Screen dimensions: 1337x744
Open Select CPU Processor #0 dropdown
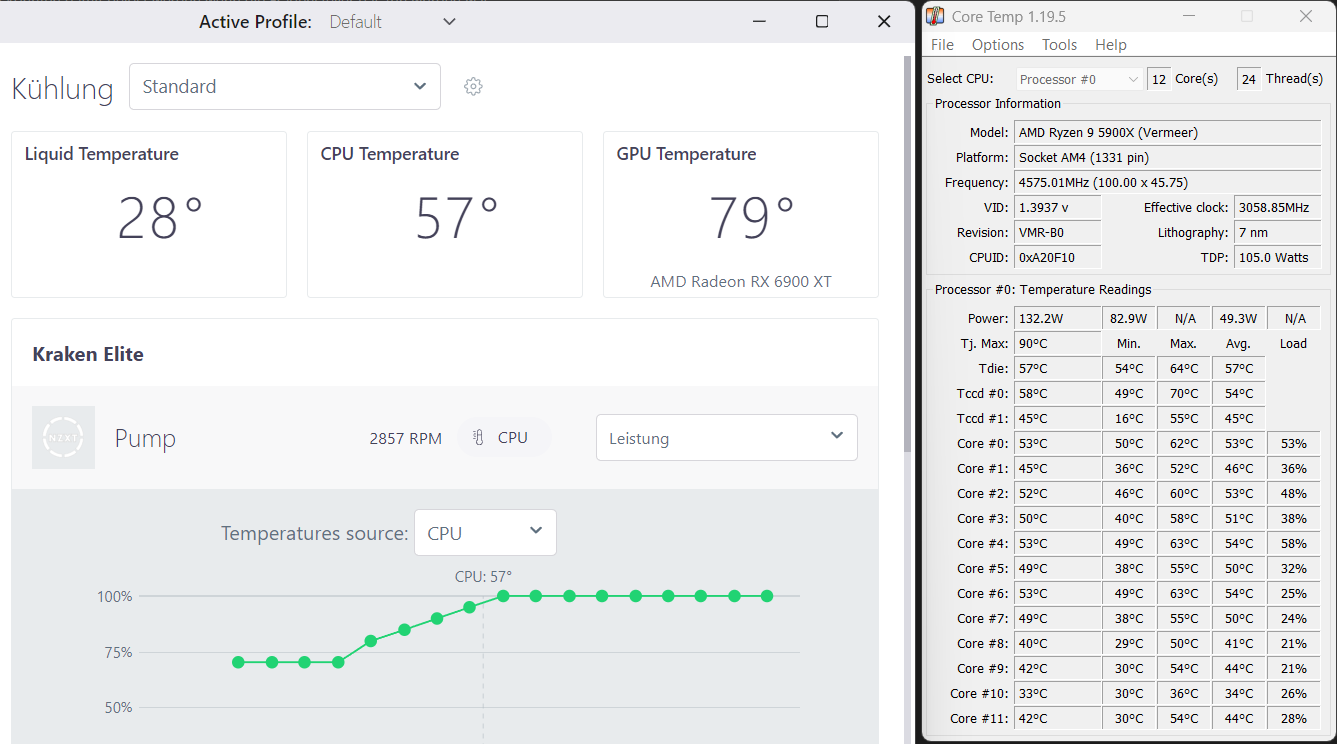1080,79
